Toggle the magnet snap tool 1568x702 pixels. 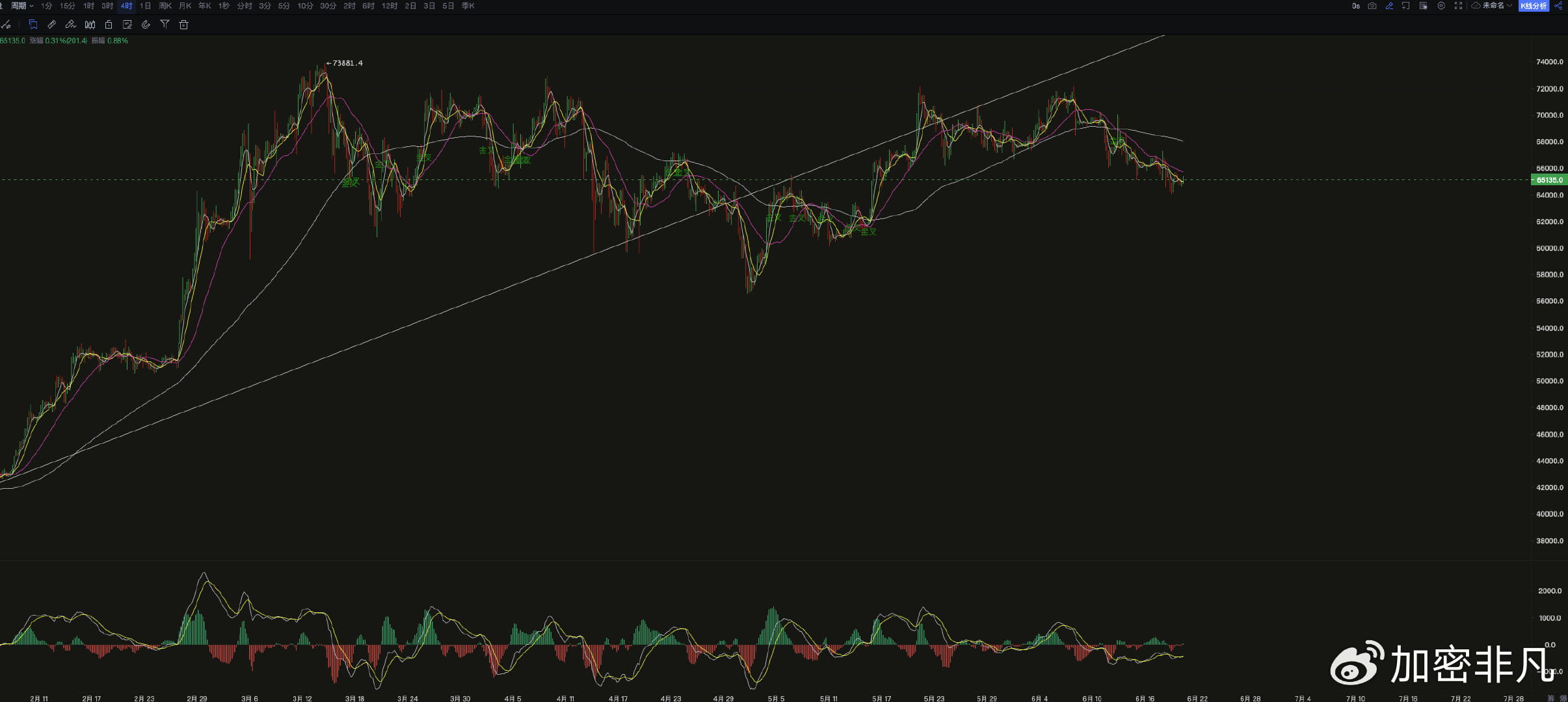point(146,25)
